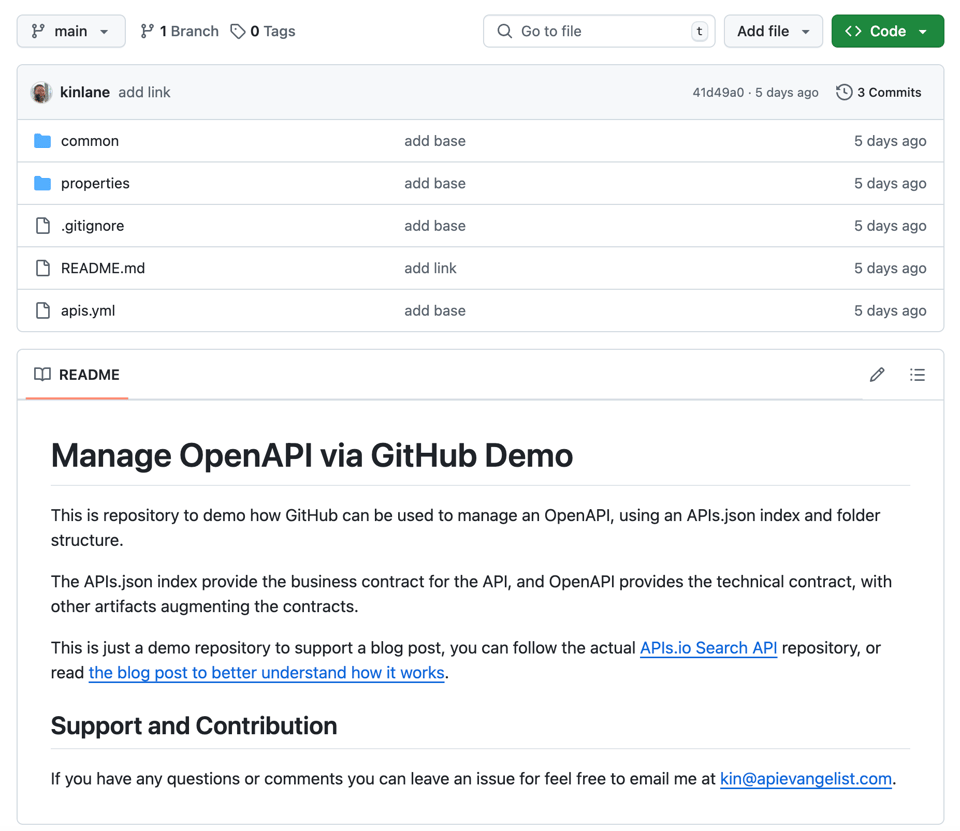Click kinlane's avatar image
The image size is (960, 831).
tap(41, 92)
